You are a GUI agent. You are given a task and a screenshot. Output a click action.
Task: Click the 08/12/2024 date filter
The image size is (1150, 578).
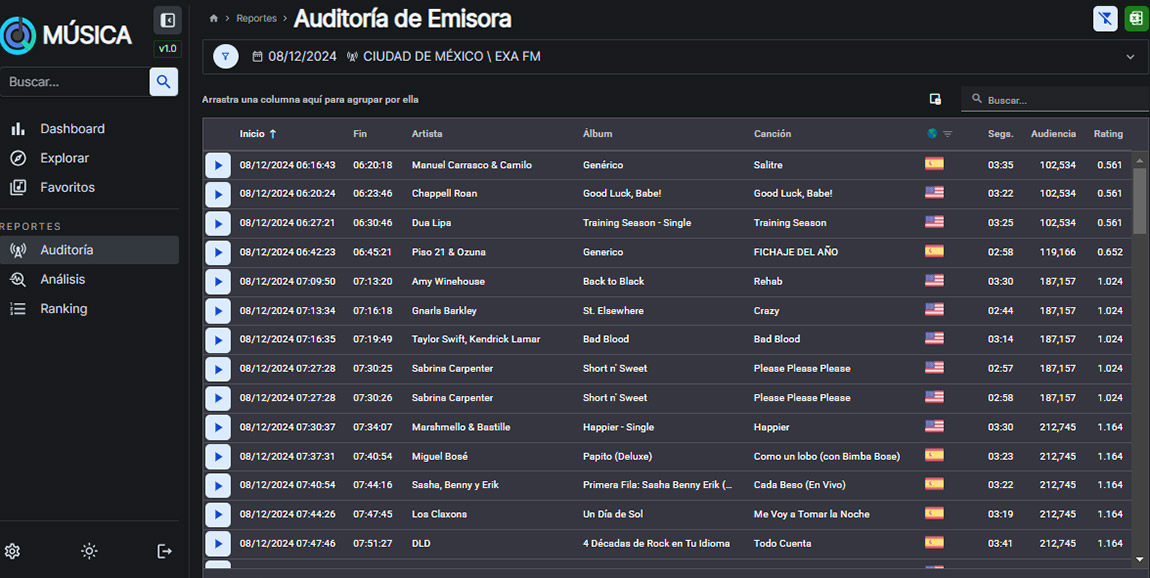(x=295, y=56)
